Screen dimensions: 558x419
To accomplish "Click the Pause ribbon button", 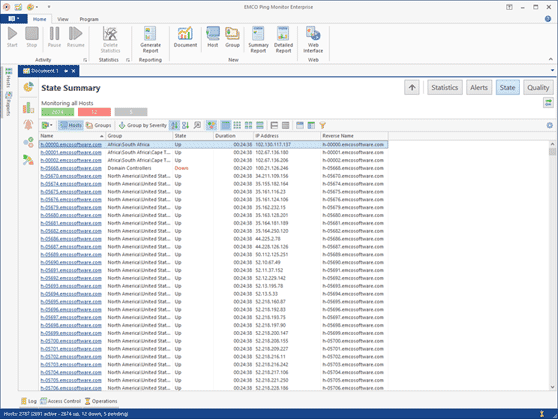I will [54, 37].
